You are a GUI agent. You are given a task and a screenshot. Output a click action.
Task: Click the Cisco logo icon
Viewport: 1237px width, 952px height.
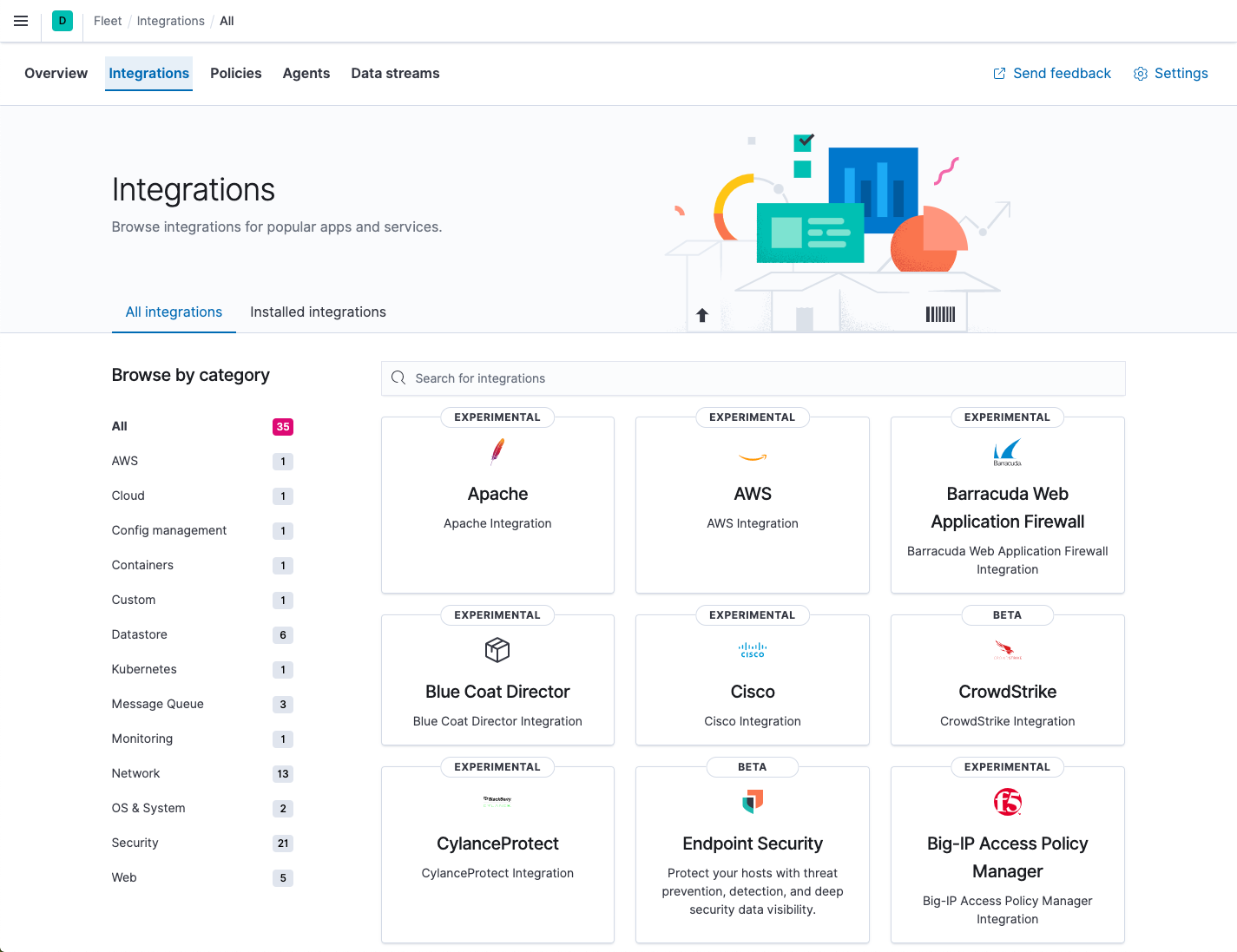pyautogui.click(x=752, y=649)
